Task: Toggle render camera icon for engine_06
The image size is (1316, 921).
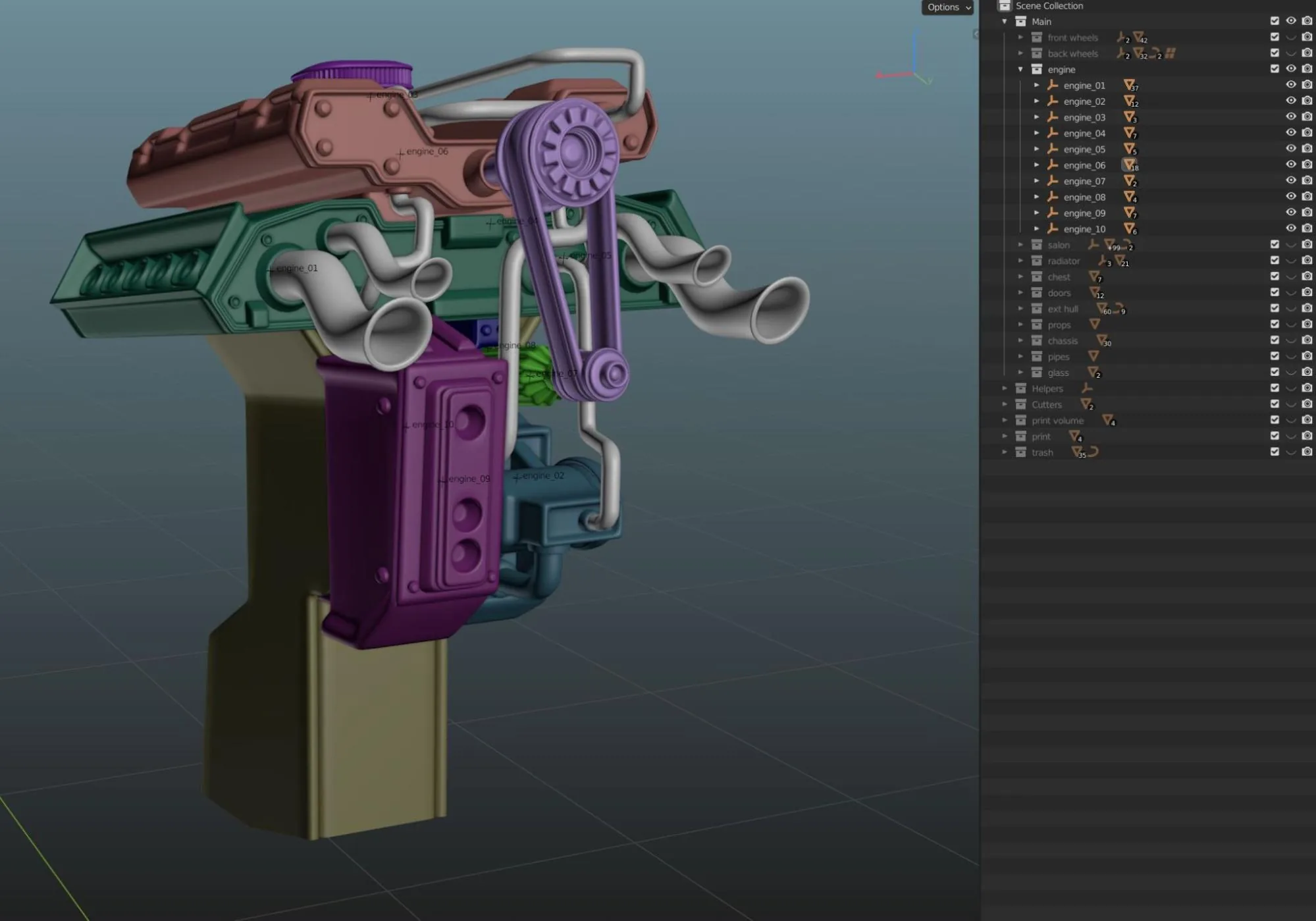Action: click(1307, 165)
